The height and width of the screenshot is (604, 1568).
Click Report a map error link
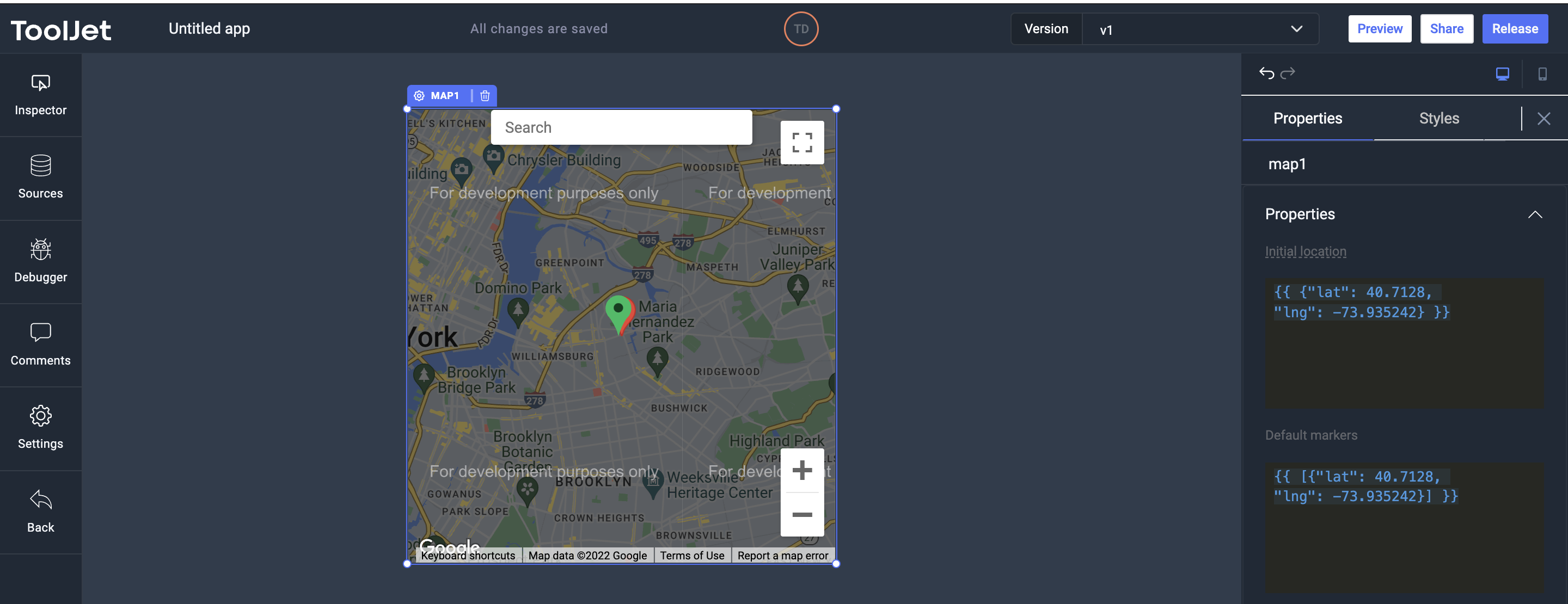pyautogui.click(x=782, y=556)
